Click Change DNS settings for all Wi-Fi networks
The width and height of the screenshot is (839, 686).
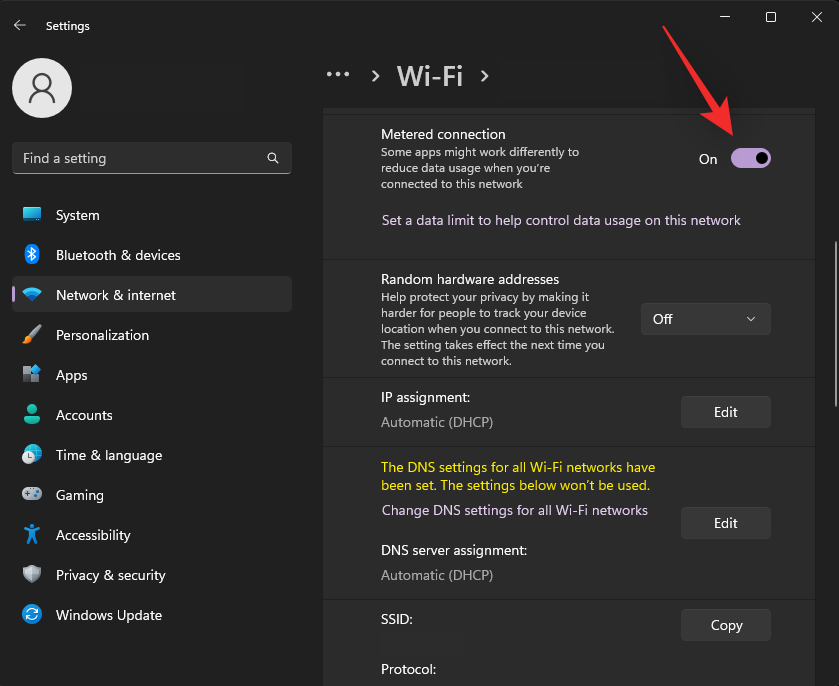[514, 510]
